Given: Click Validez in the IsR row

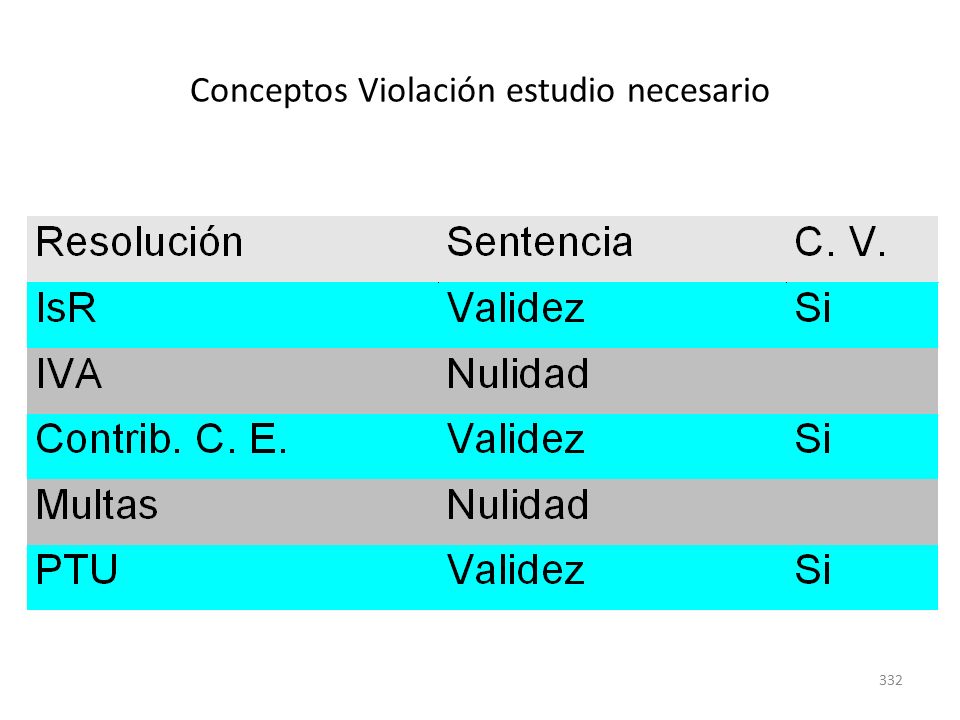Looking at the screenshot, I should coord(516,307).
